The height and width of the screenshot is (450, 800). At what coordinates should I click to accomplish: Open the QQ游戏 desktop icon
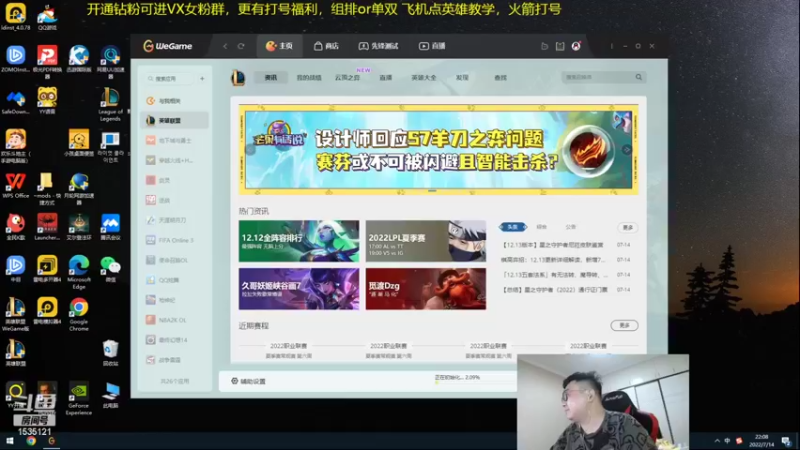click(x=47, y=17)
